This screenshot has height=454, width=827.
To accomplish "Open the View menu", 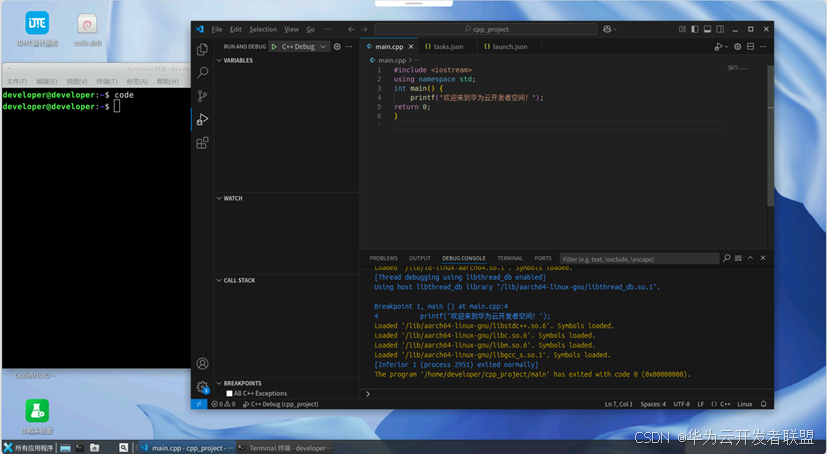I will tap(292, 29).
